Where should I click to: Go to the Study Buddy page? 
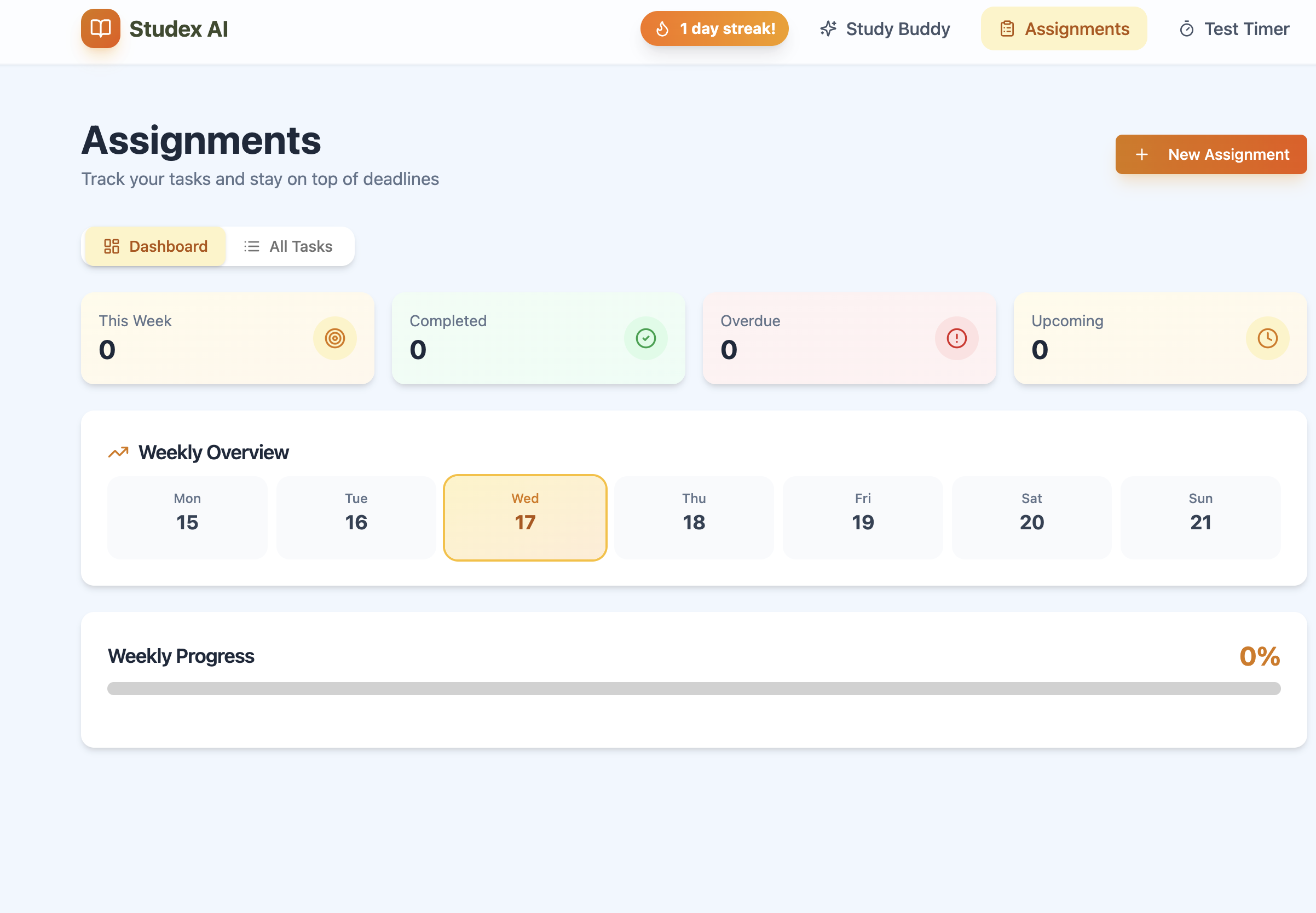(885, 28)
